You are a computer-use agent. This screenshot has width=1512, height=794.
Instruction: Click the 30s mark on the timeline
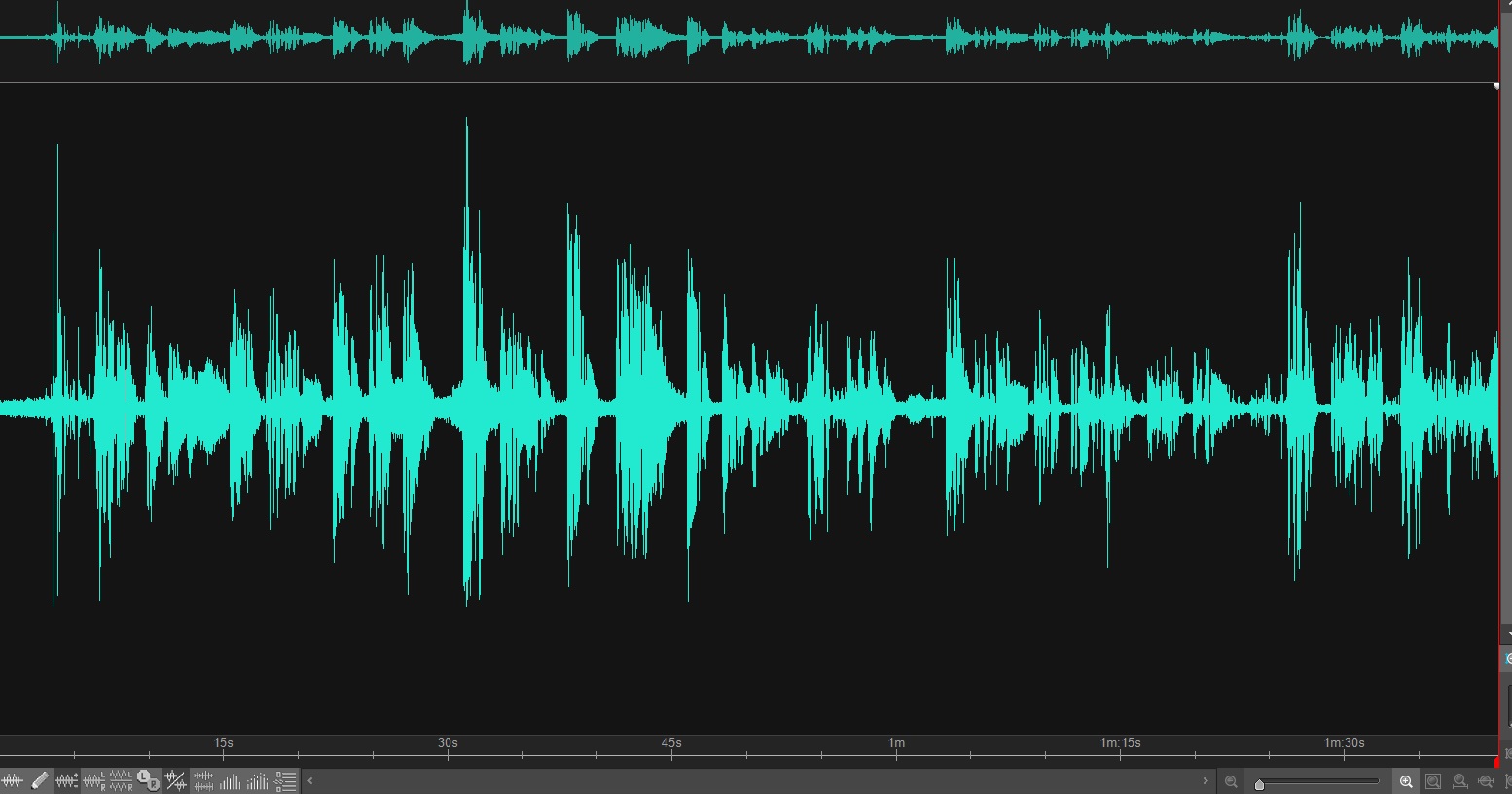448,742
